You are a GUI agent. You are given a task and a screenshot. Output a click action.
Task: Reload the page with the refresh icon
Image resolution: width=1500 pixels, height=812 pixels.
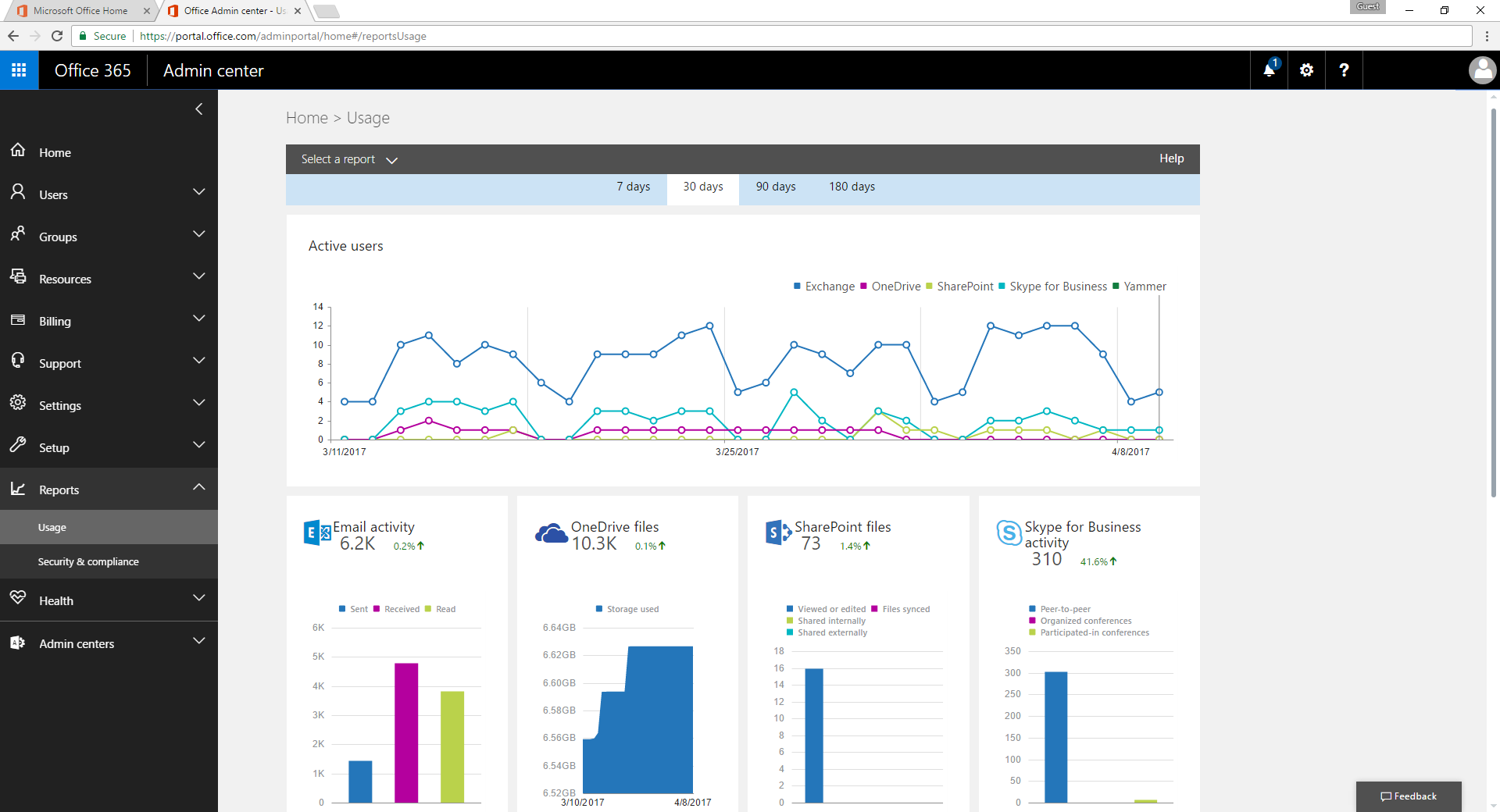pyautogui.click(x=56, y=36)
